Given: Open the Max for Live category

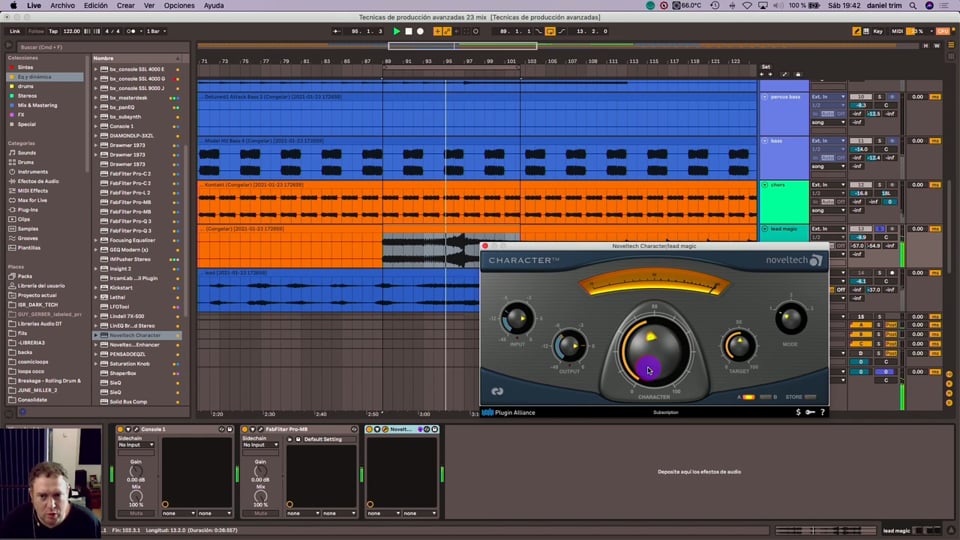Looking at the screenshot, I should pos(32,200).
